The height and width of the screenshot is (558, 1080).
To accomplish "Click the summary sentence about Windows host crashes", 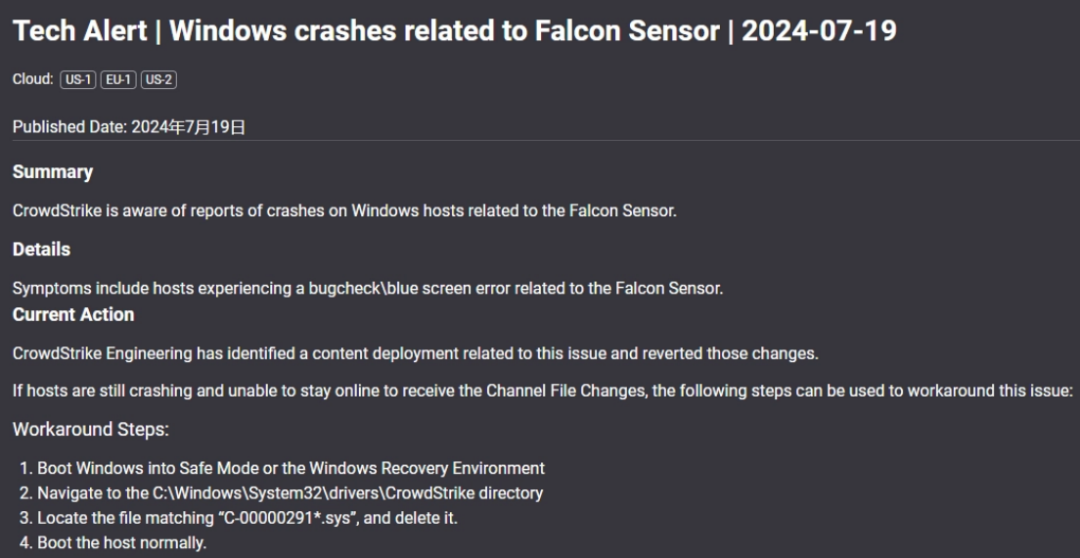I will tap(344, 211).
